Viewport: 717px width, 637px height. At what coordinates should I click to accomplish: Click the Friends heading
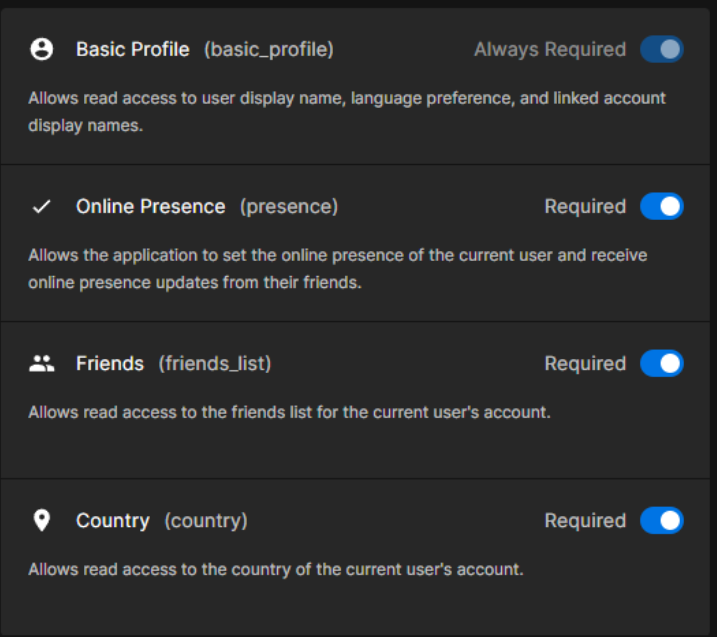[110, 364]
